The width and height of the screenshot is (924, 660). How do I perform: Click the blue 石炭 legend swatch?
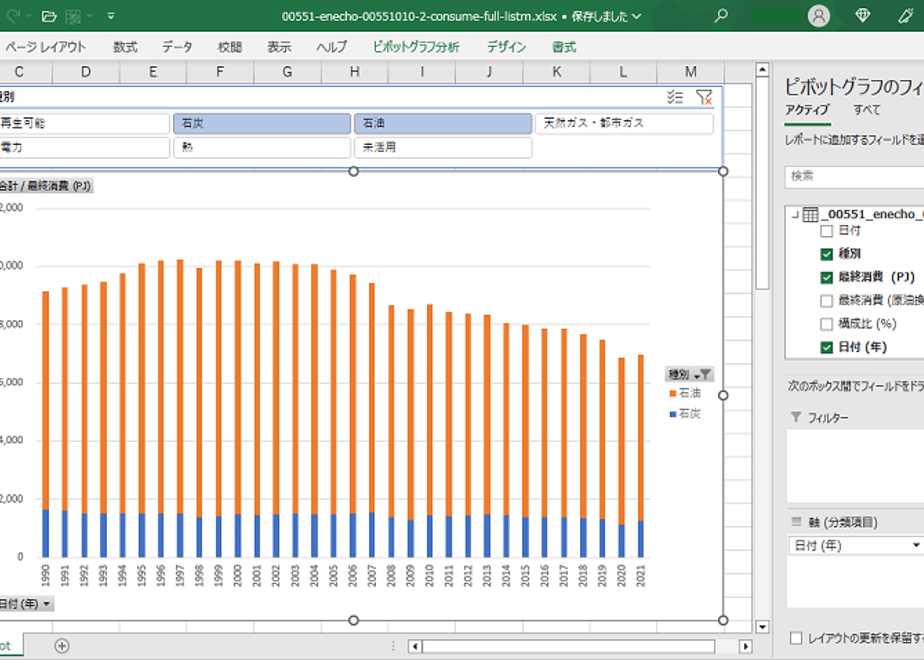tap(672, 414)
